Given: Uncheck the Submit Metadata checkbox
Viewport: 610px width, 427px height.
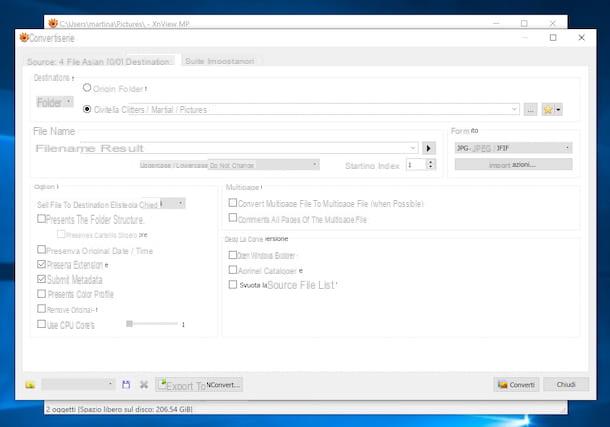Looking at the screenshot, I should 41,279.
